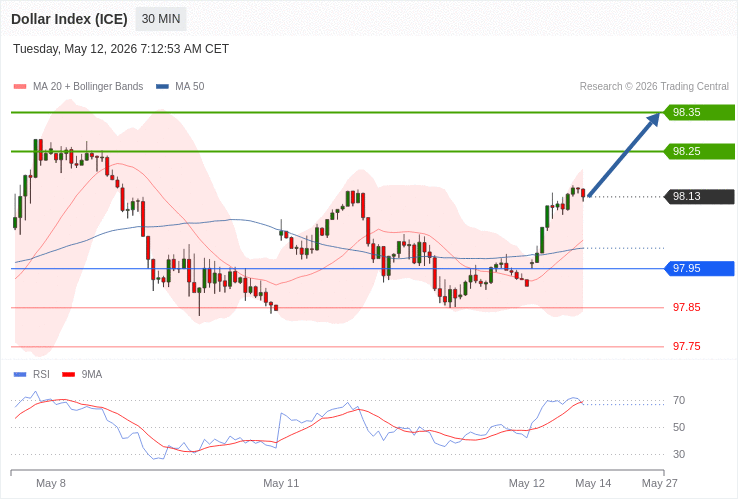Click the 98.13 current price tag

pyautogui.click(x=699, y=196)
